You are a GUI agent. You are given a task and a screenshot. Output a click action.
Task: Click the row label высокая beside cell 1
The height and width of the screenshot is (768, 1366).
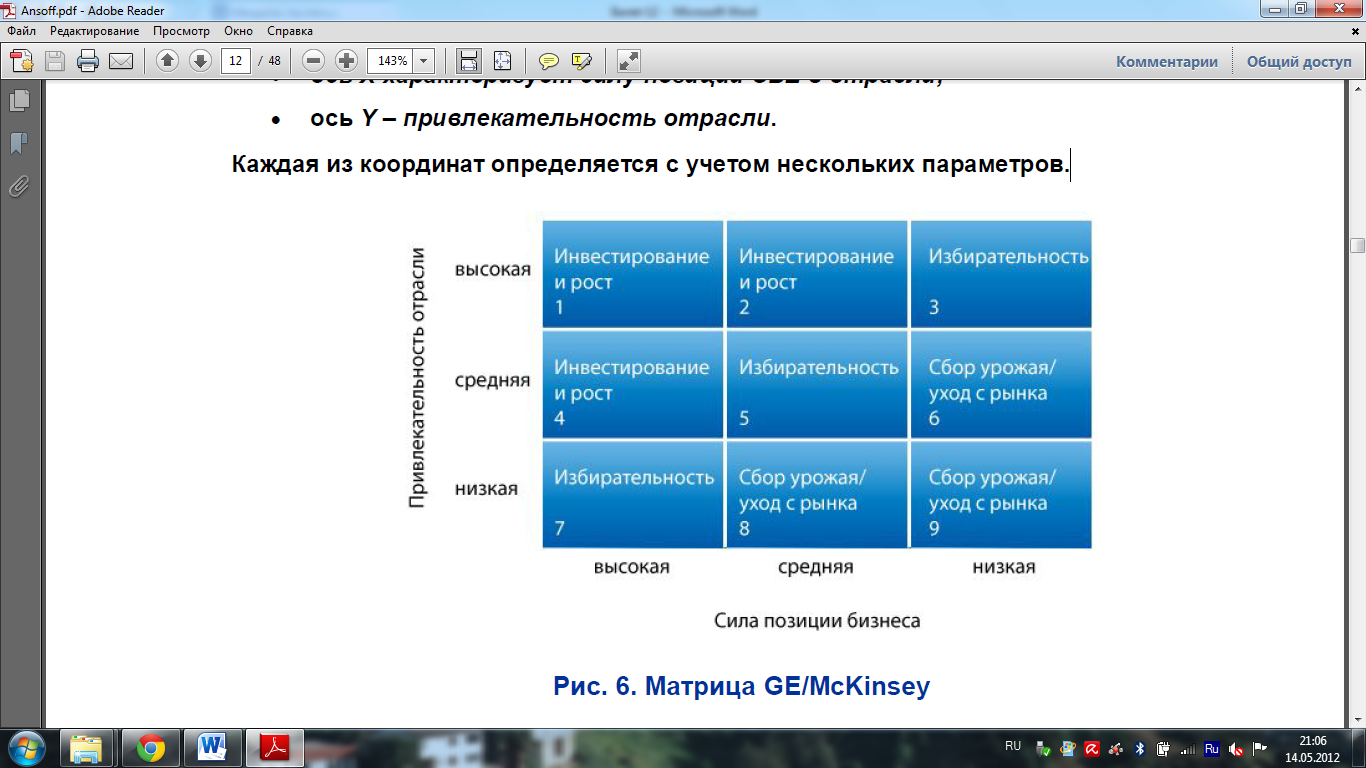[492, 270]
